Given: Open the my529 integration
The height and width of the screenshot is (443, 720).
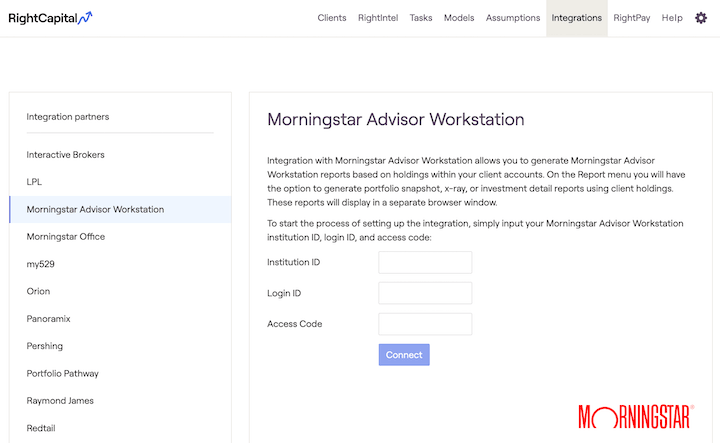Looking at the screenshot, I should (40, 264).
